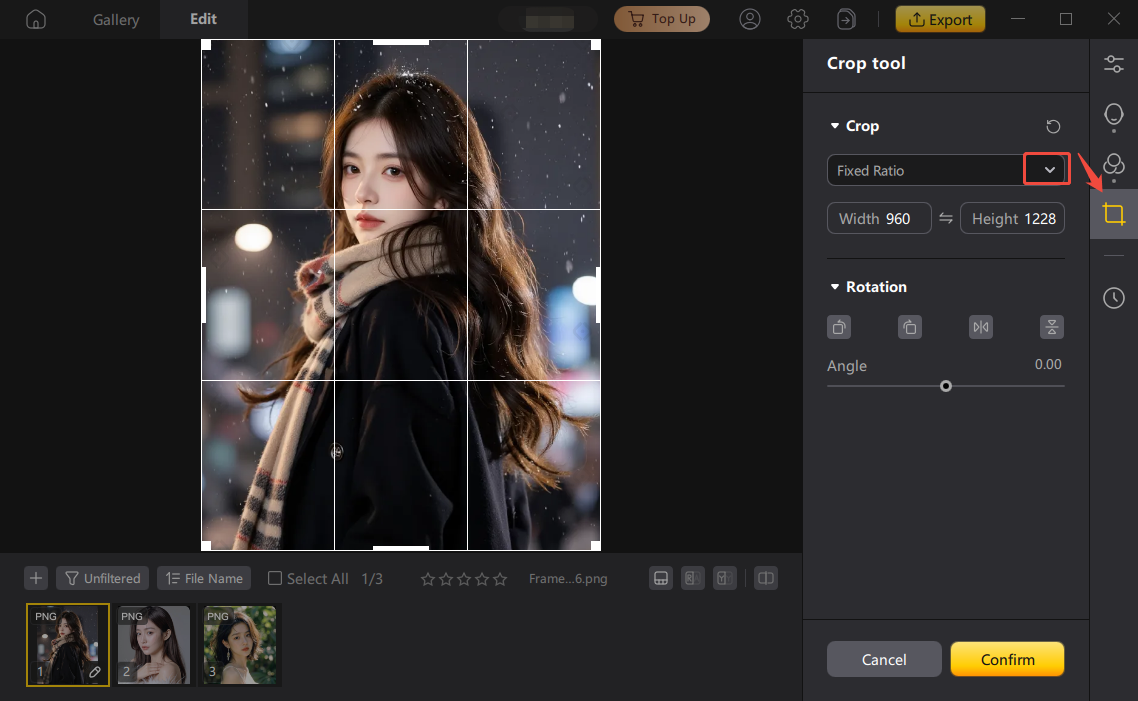Check the Select All checkbox
The height and width of the screenshot is (701, 1138).
coord(273,578)
